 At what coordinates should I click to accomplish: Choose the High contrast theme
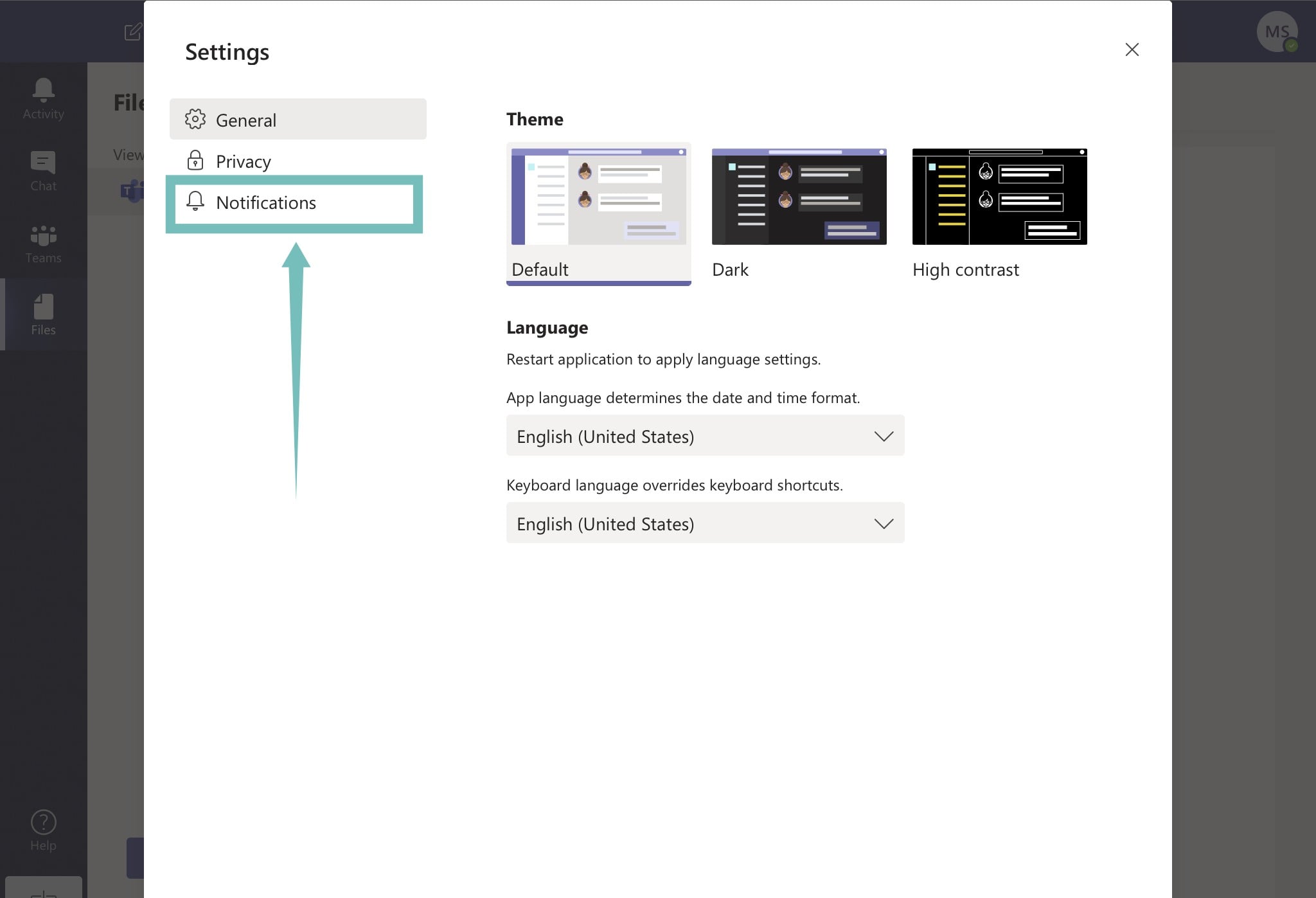click(x=999, y=197)
